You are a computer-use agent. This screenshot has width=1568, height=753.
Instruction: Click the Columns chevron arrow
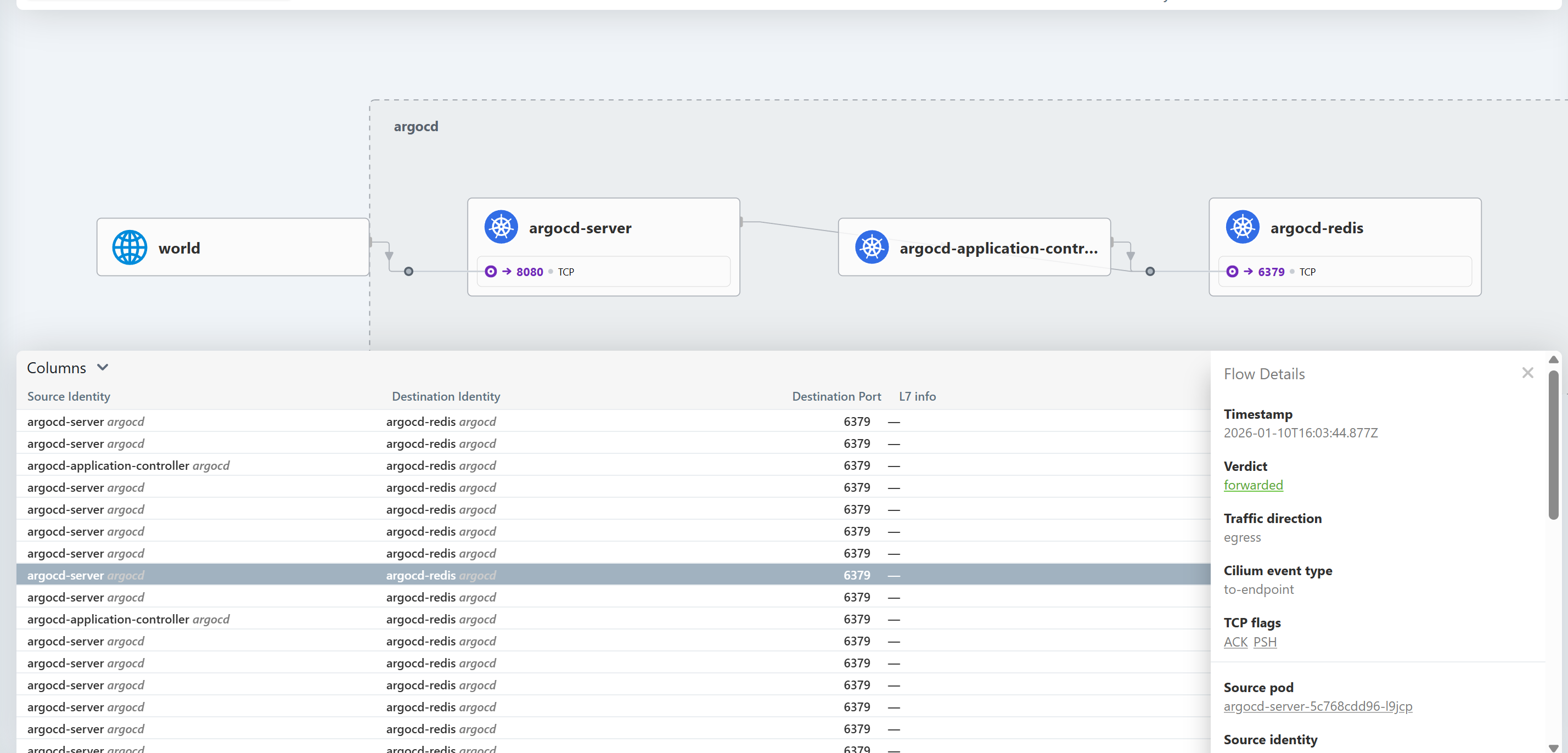[103, 367]
